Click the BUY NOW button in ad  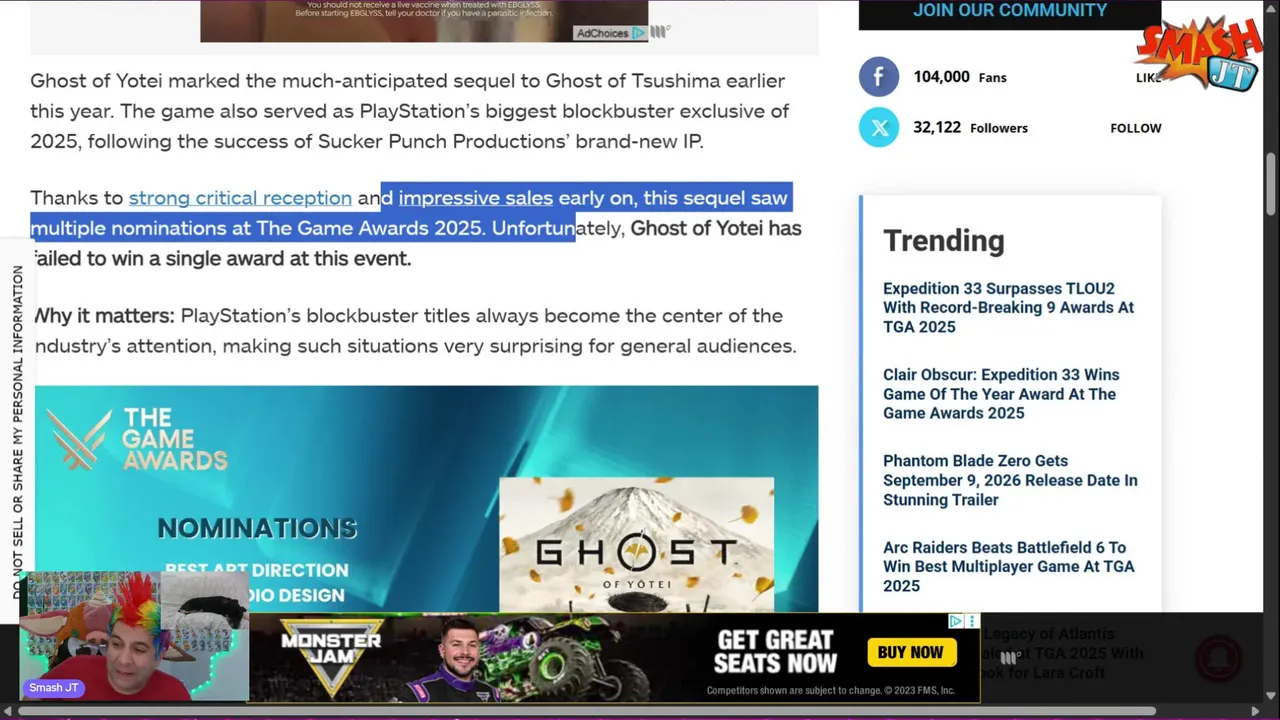pos(910,652)
